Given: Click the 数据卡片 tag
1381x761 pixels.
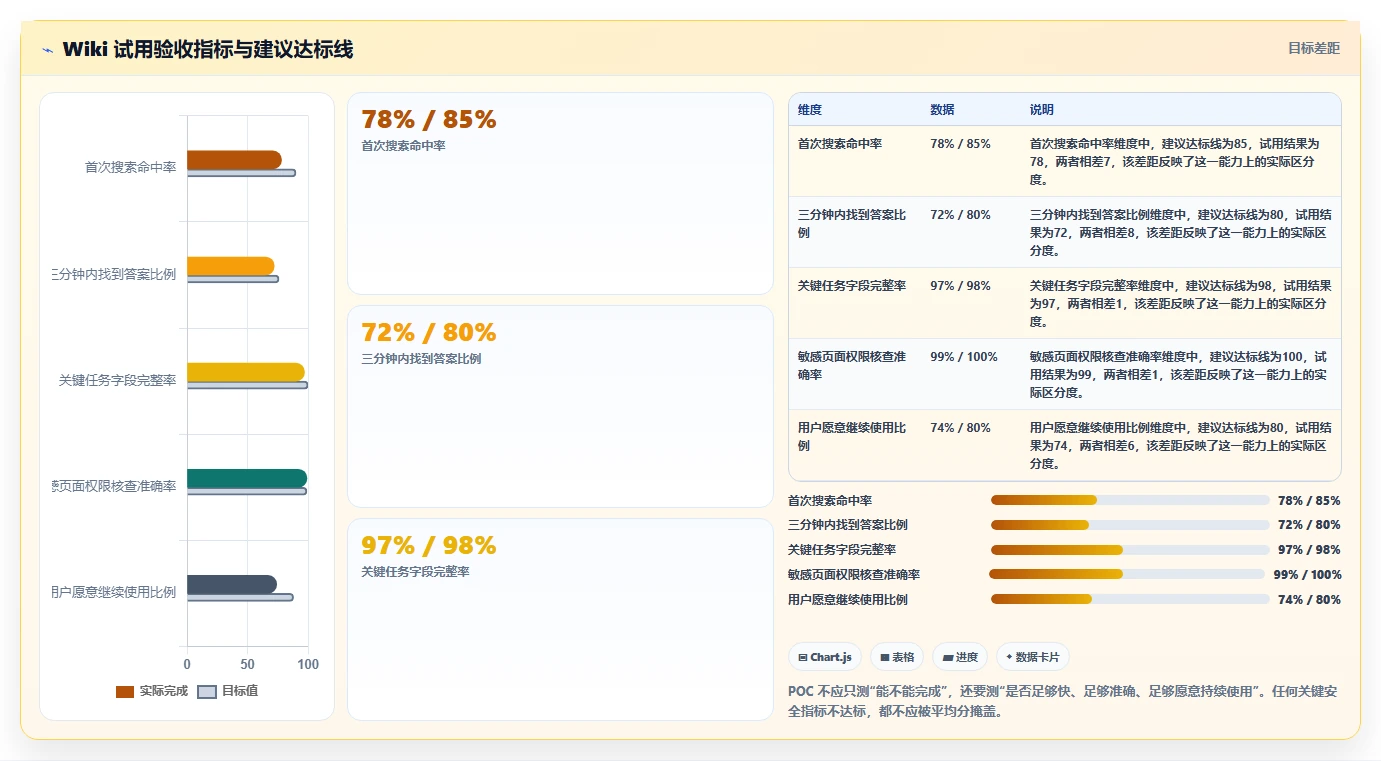Looking at the screenshot, I should pyautogui.click(x=1034, y=657).
